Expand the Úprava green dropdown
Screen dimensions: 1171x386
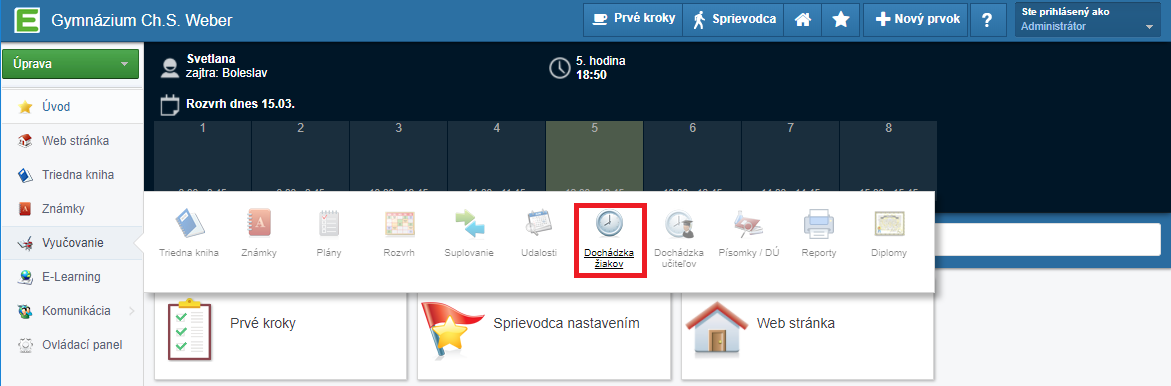click(71, 64)
